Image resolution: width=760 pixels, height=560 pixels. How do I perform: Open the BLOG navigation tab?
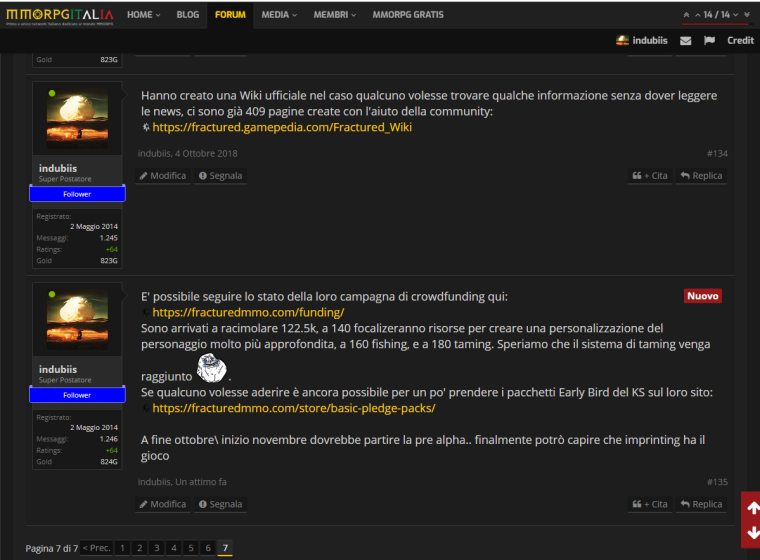tap(187, 15)
